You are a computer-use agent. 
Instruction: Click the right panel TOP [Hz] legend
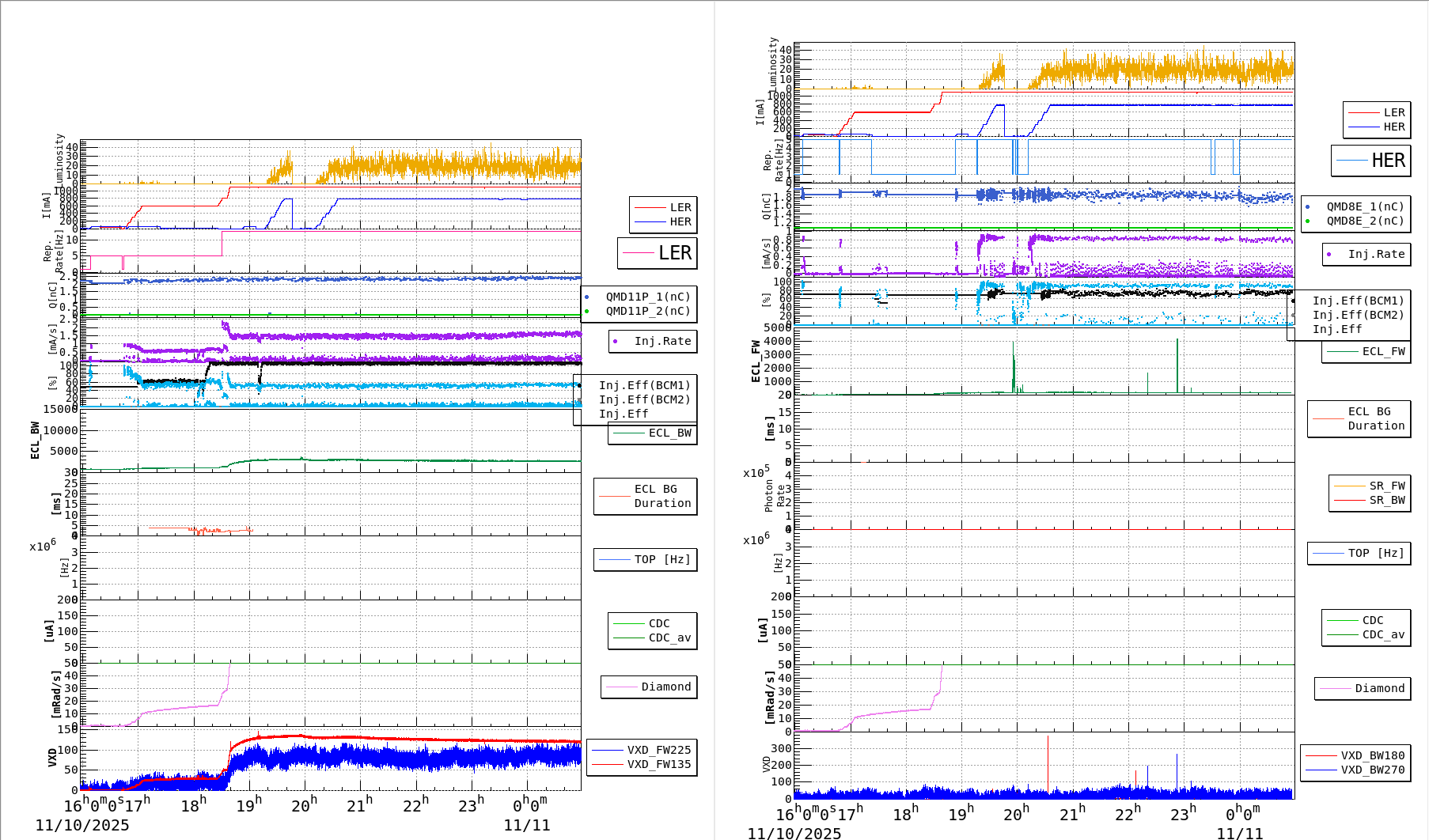[1359, 553]
